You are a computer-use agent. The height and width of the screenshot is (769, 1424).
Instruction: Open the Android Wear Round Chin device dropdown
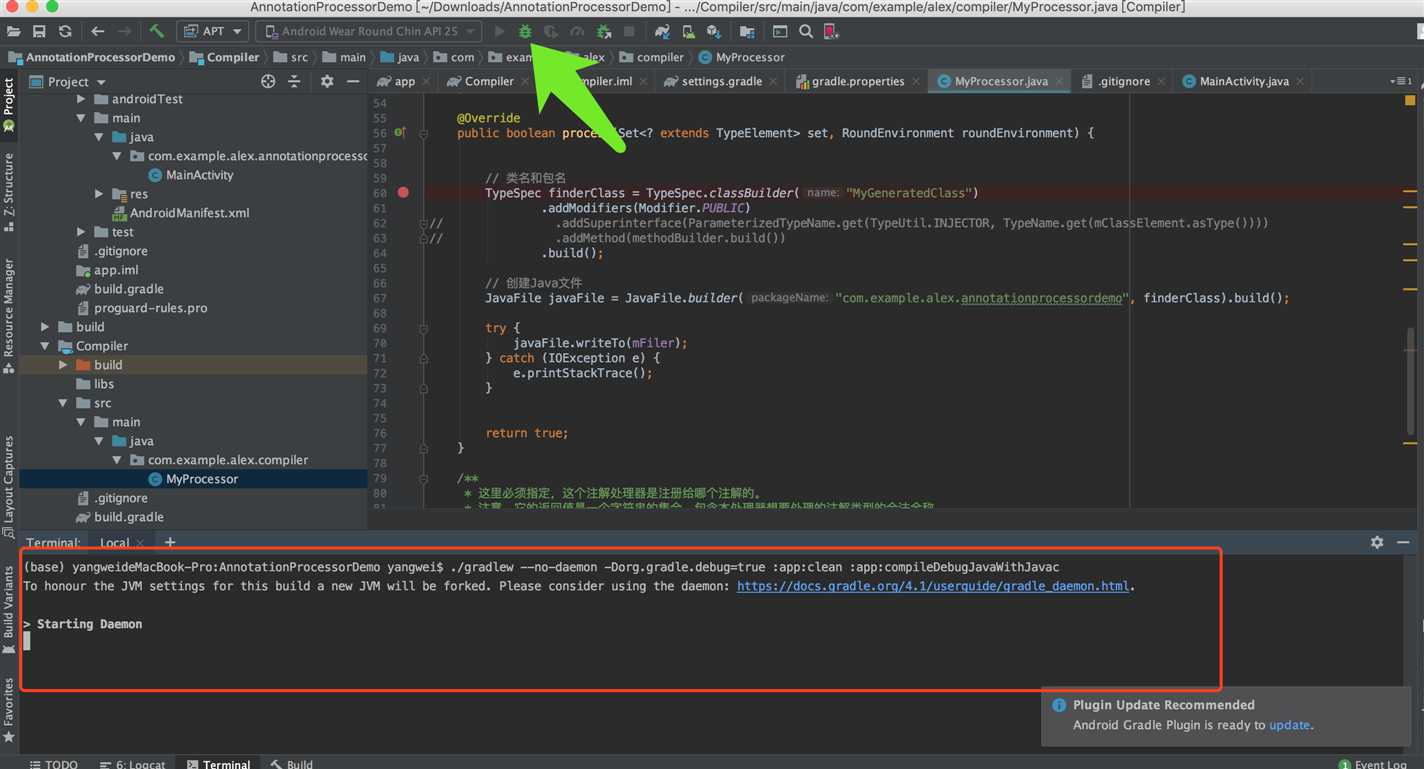pyautogui.click(x=369, y=32)
